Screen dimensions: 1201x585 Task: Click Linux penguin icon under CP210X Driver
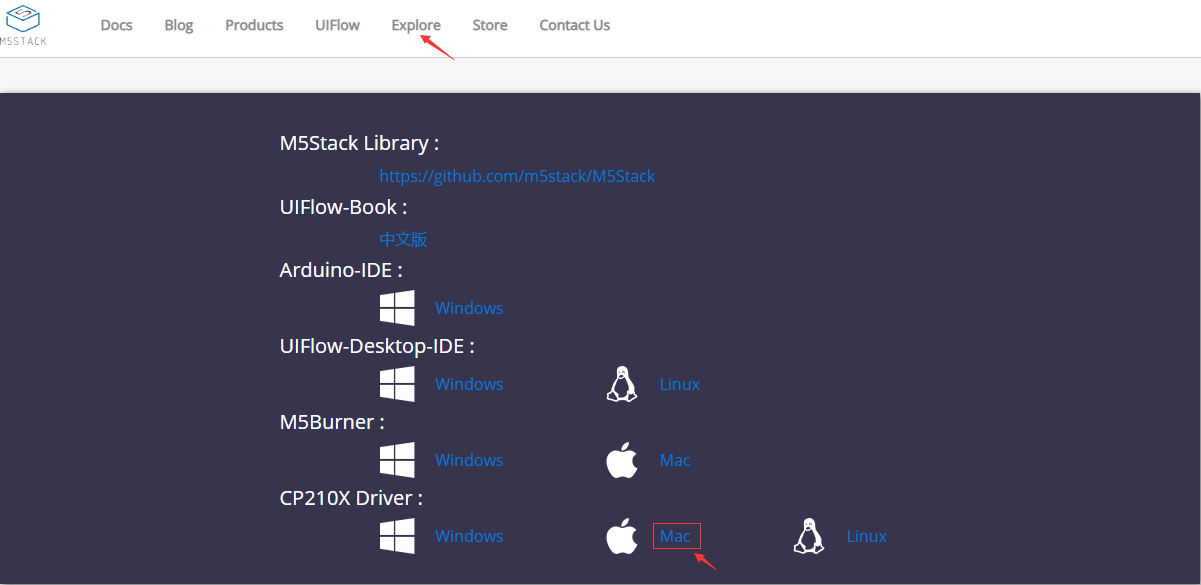click(x=809, y=536)
